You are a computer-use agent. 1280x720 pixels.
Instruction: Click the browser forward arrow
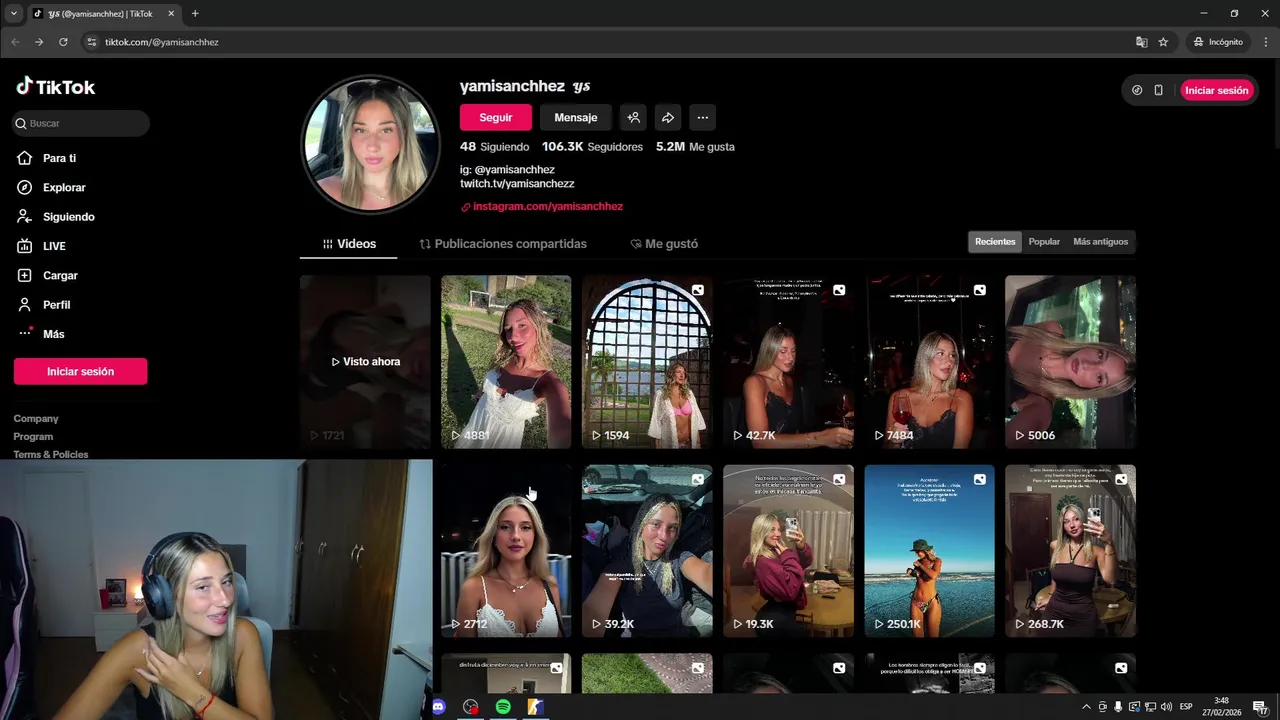39,42
